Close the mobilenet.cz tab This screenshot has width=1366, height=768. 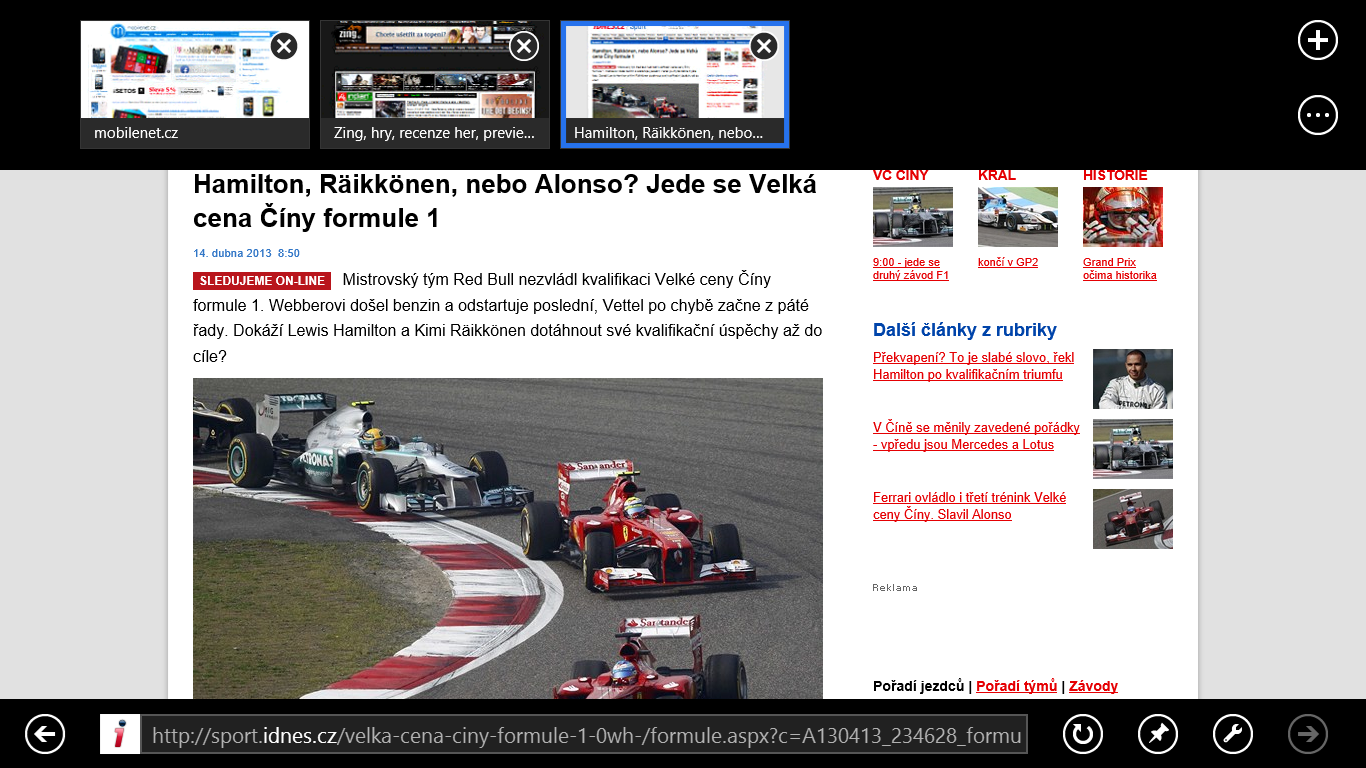click(x=284, y=46)
